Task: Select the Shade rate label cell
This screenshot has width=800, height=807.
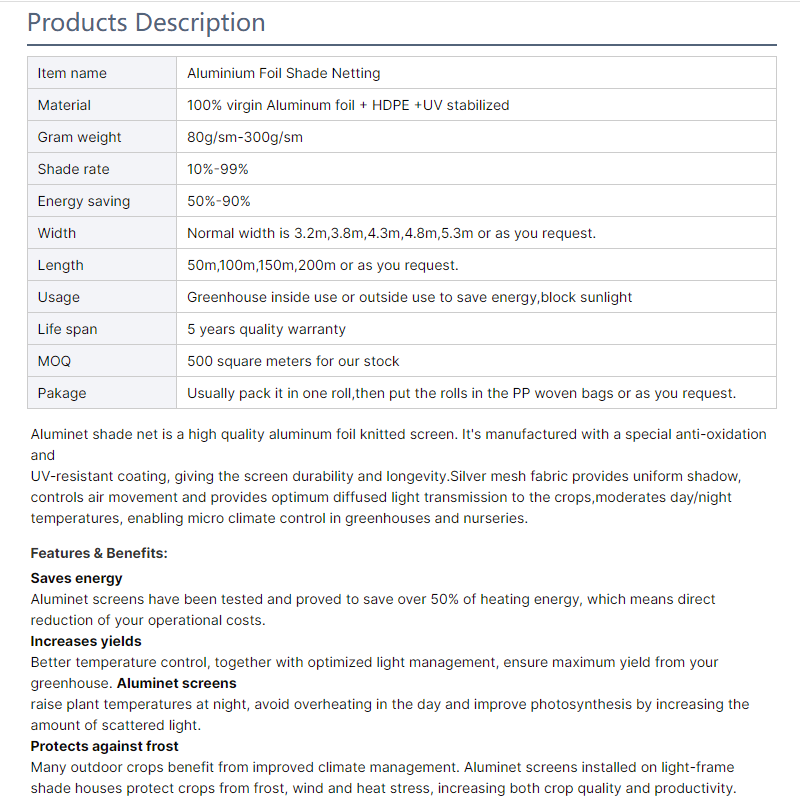Action: click(74, 169)
